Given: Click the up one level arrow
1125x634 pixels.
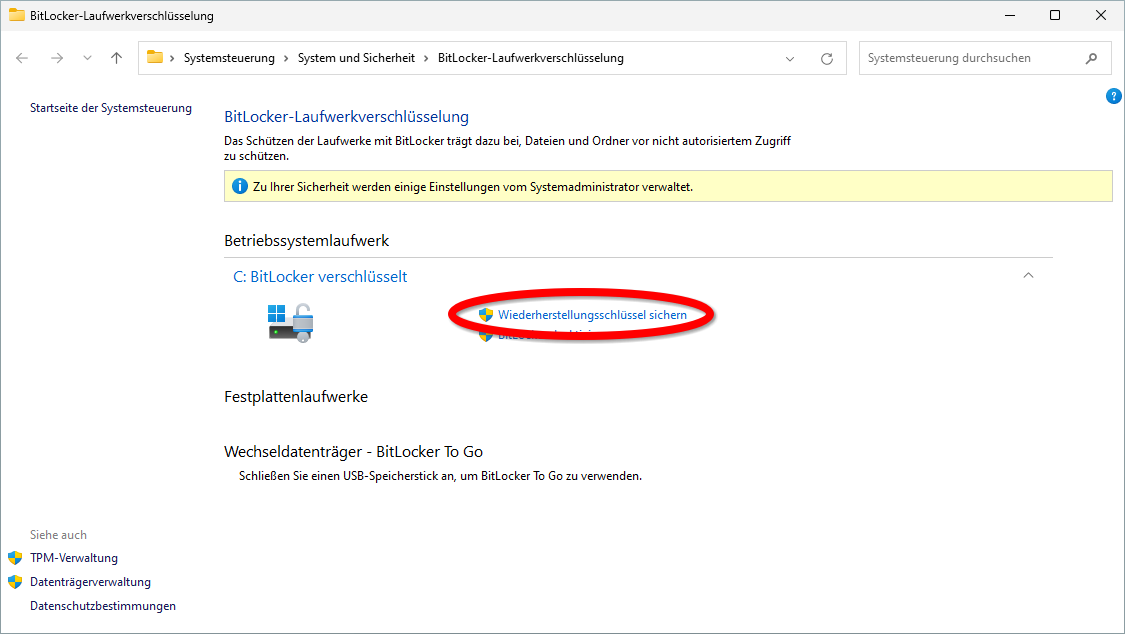Looking at the screenshot, I should click(x=115, y=57).
